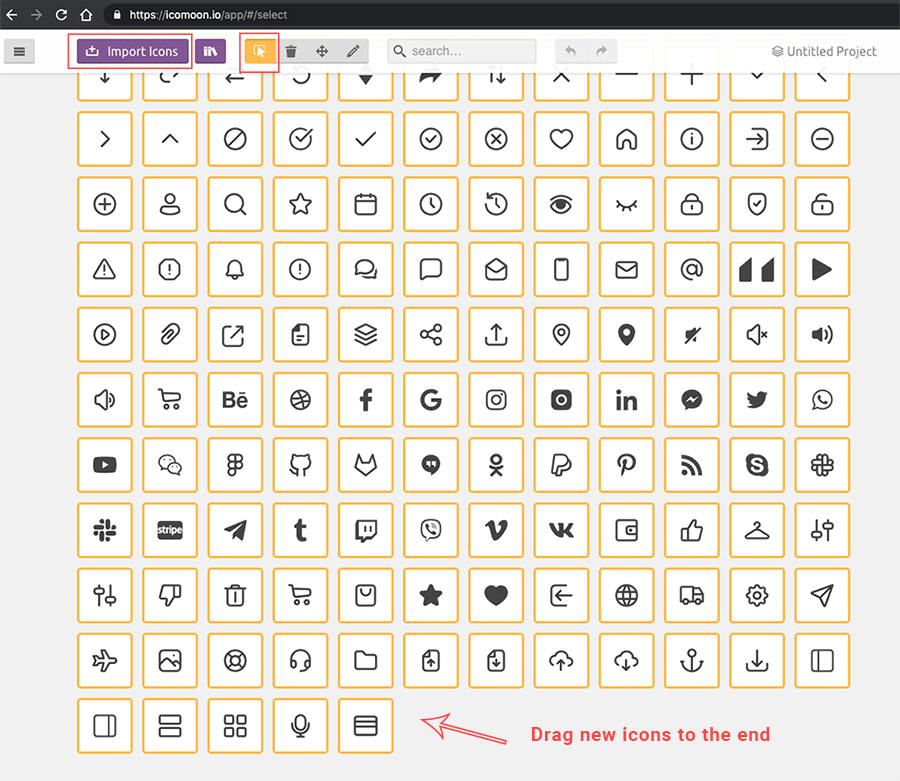Select the Facebook icon in the grid
Image resolution: width=900 pixels, height=781 pixels.
(x=366, y=400)
